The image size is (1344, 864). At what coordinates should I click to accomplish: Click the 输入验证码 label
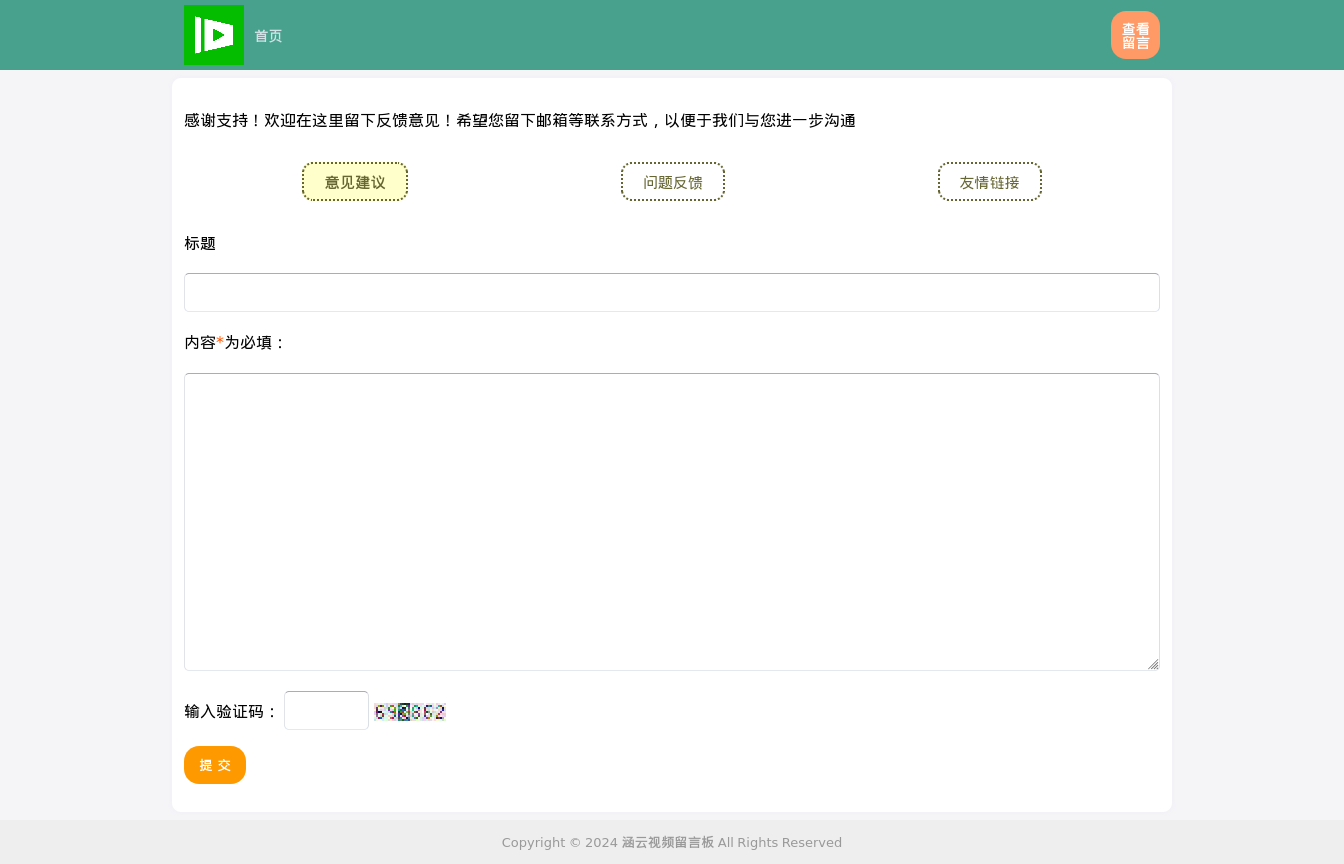pos(232,712)
